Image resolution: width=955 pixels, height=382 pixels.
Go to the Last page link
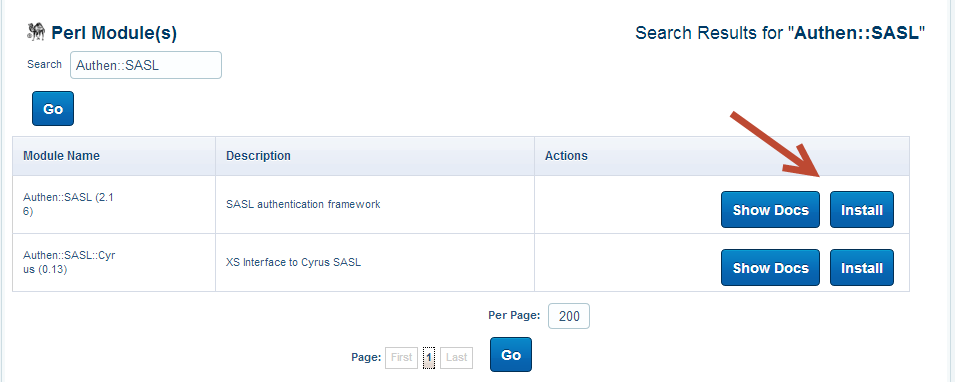[x=456, y=358]
